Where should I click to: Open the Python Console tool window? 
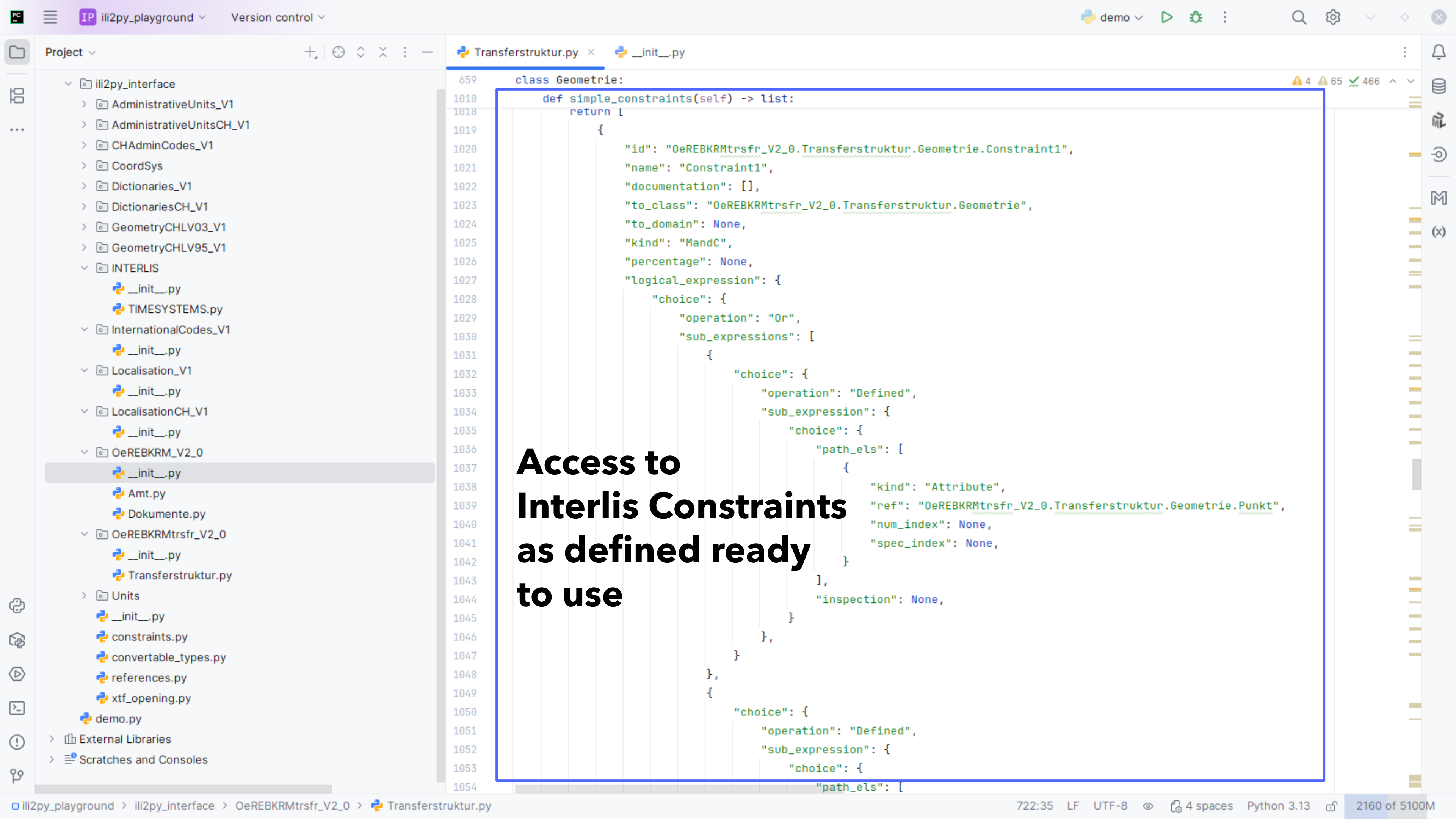click(17, 606)
